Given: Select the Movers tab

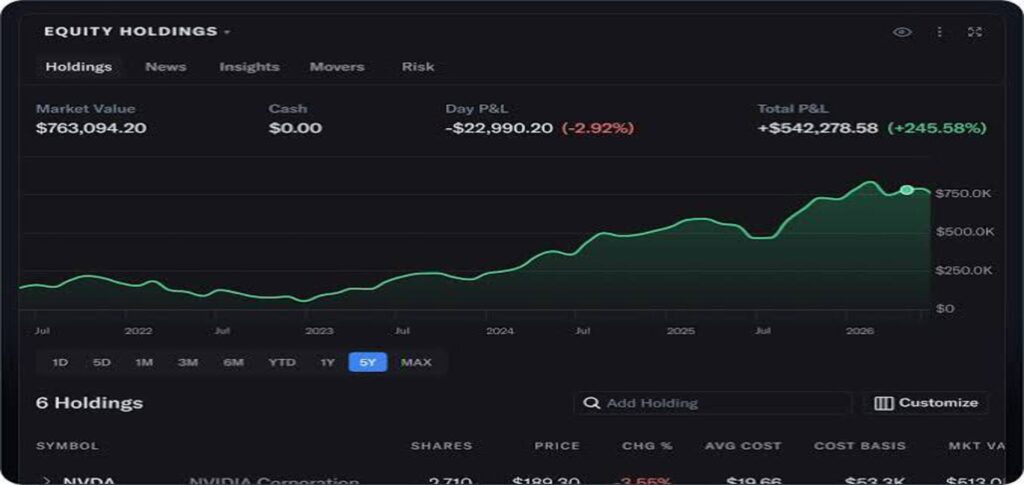Looking at the screenshot, I should 337,67.
